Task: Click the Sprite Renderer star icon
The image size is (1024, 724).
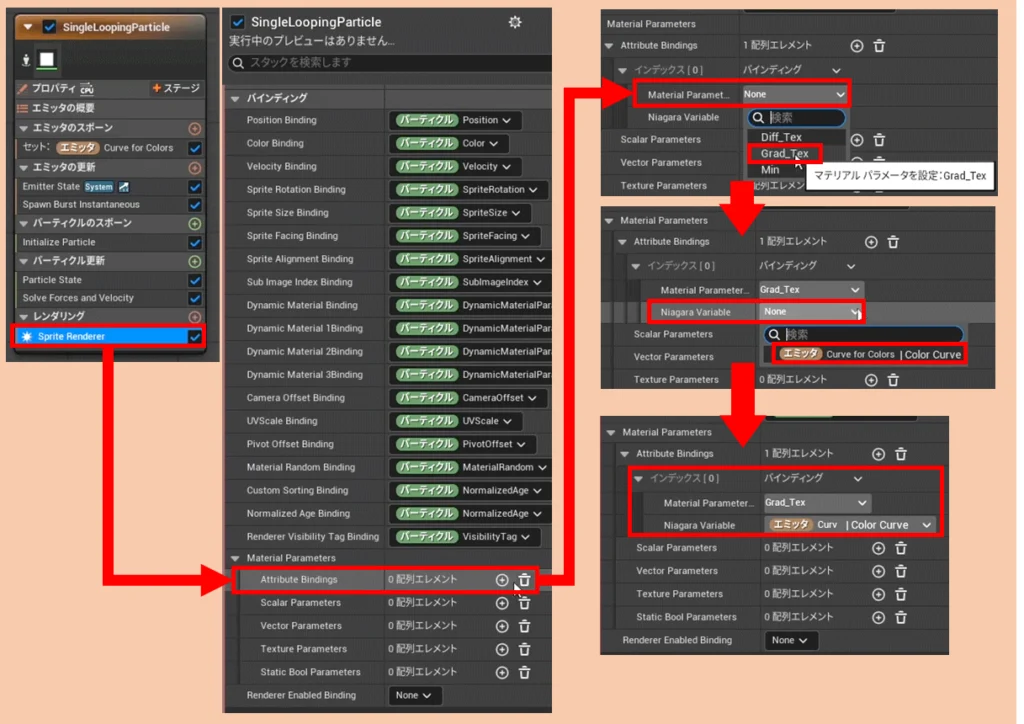Action: coord(27,337)
